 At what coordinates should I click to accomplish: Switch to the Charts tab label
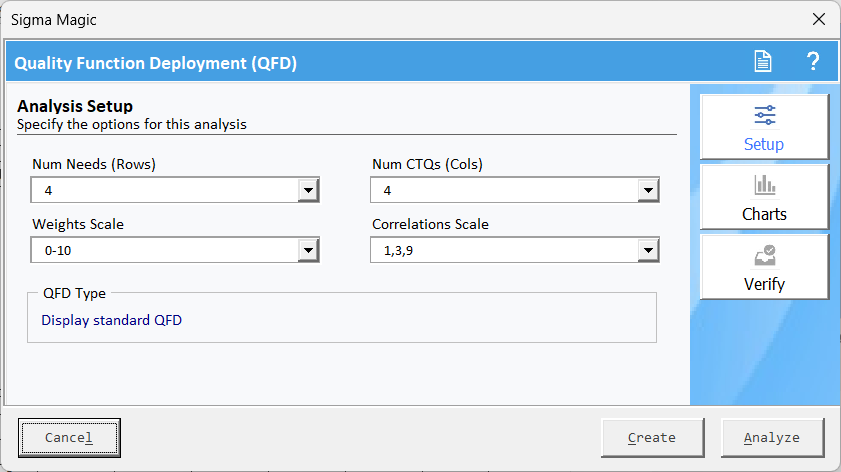coord(764,214)
